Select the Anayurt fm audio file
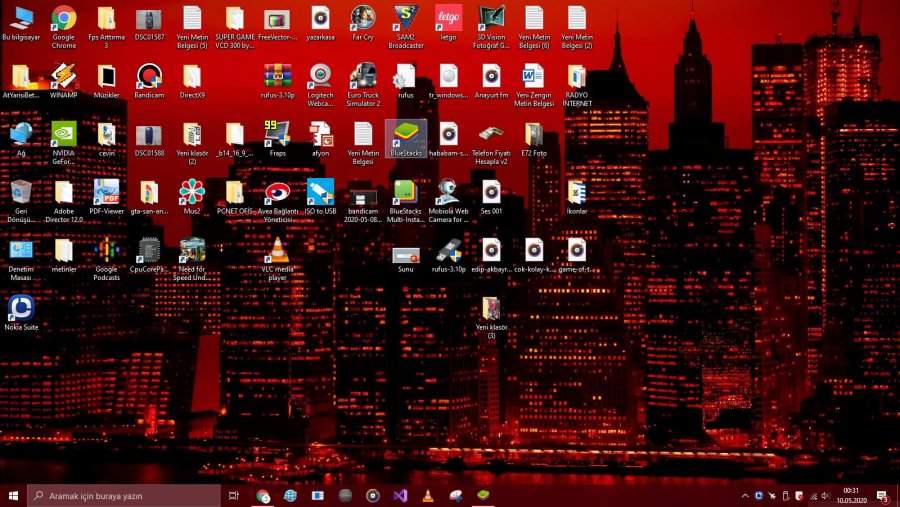 pyautogui.click(x=491, y=81)
